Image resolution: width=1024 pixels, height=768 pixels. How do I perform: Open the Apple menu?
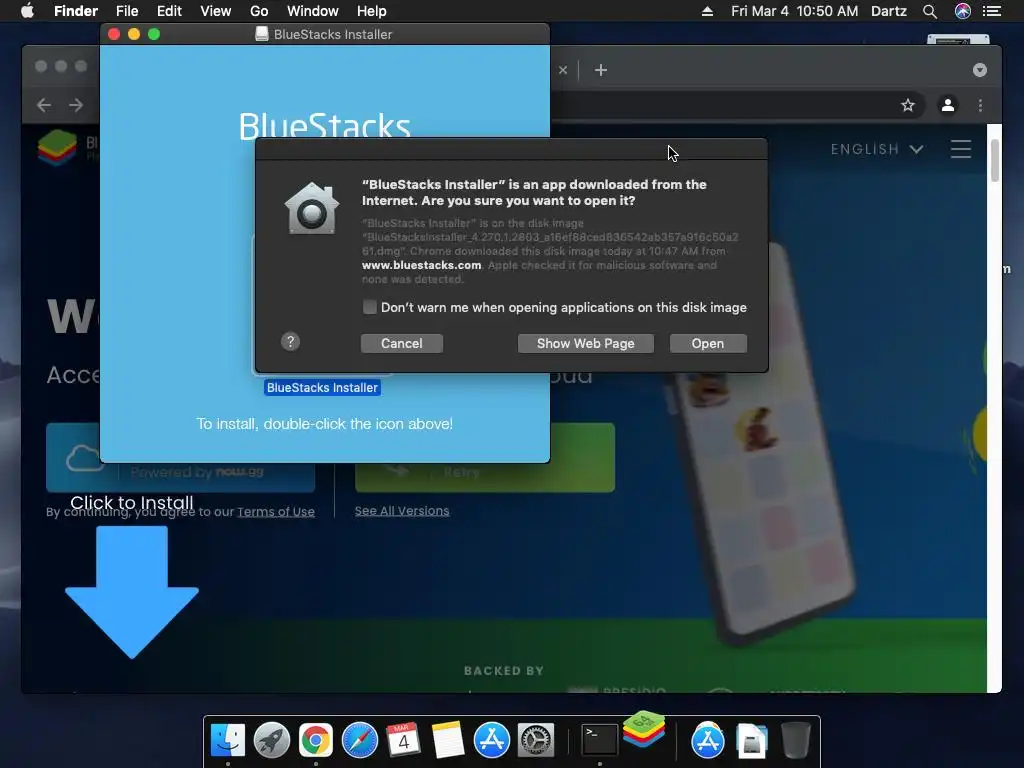click(x=27, y=11)
